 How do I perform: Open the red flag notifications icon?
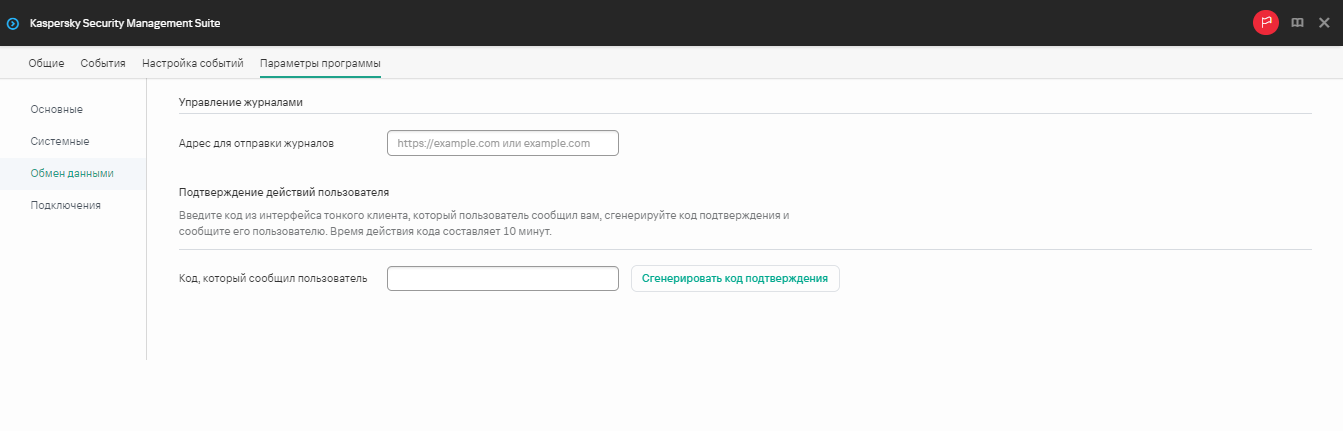coord(1265,23)
